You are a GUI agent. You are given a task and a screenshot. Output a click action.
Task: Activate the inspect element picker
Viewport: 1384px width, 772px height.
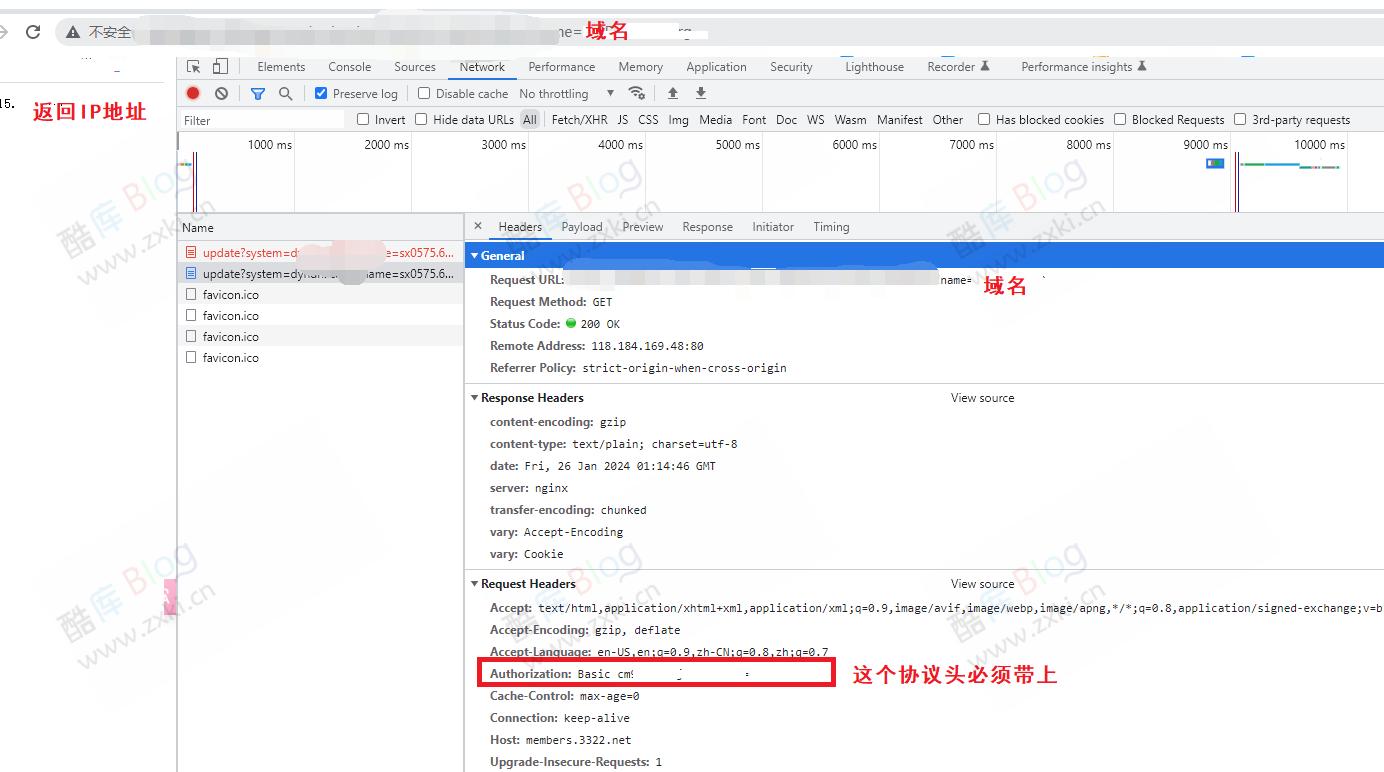(194, 67)
